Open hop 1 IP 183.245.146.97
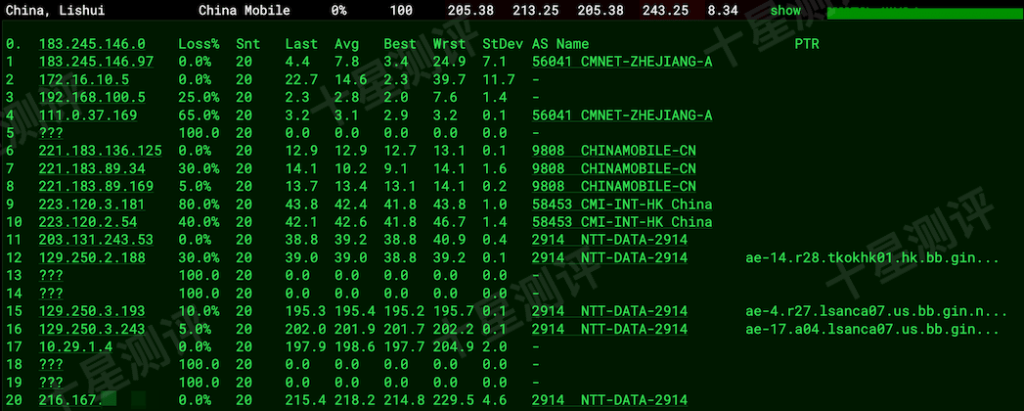The image size is (1024, 411). 96,62
